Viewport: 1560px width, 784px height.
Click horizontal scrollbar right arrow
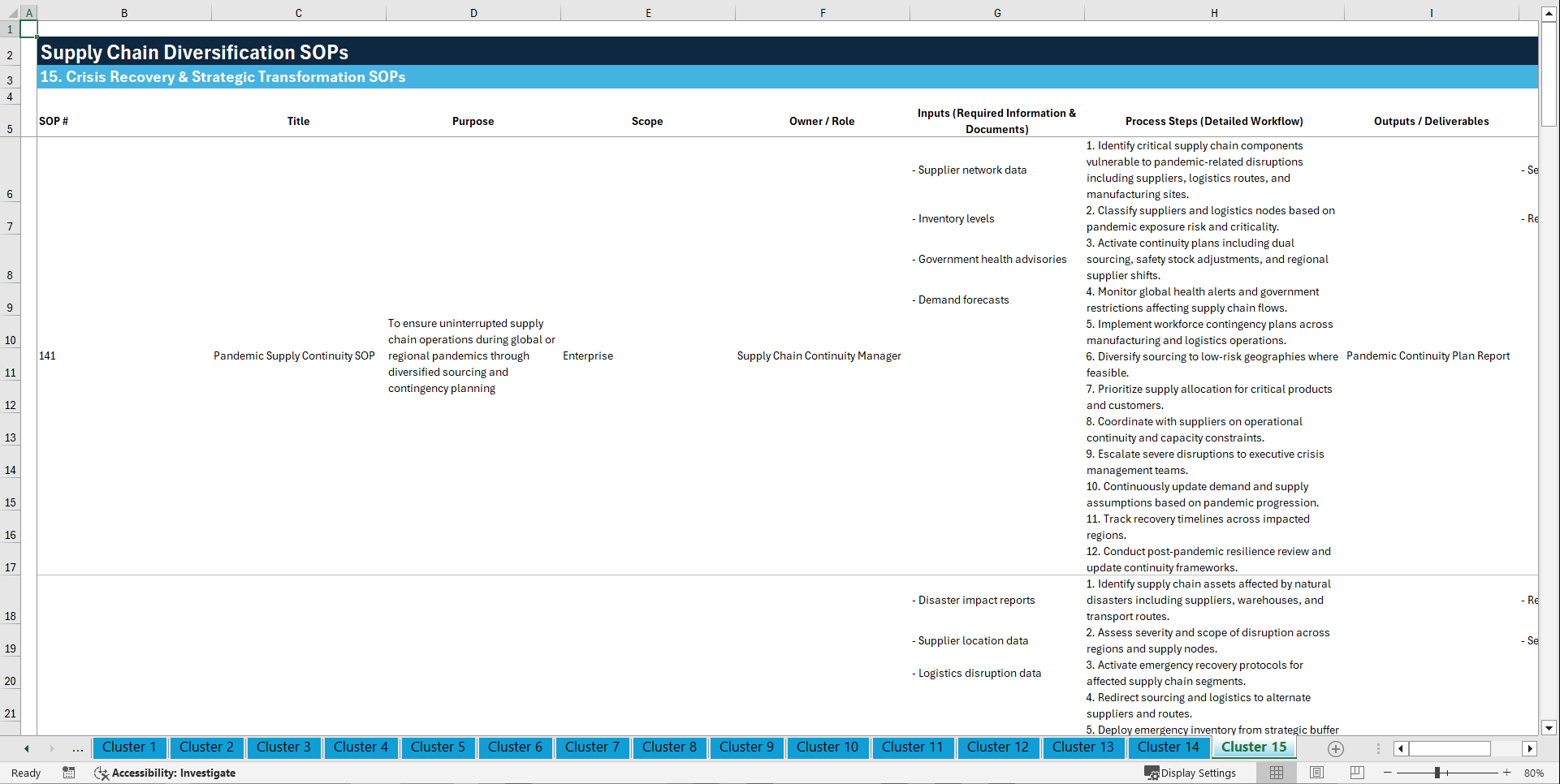1530,748
